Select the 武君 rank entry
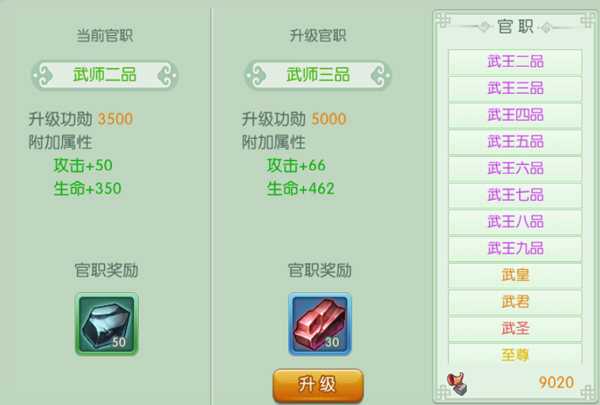The height and width of the screenshot is (405, 600). point(515,302)
